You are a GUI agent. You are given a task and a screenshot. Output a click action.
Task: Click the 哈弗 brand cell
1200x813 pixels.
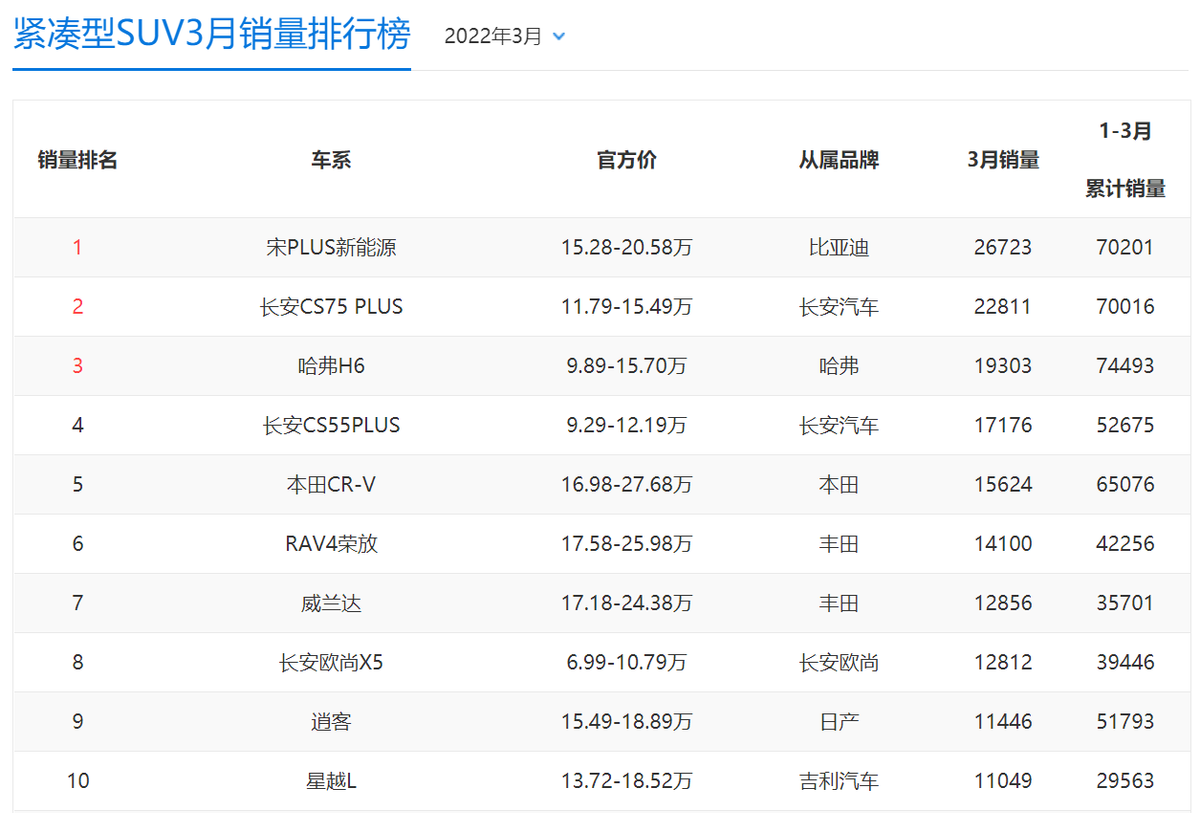tap(839, 366)
